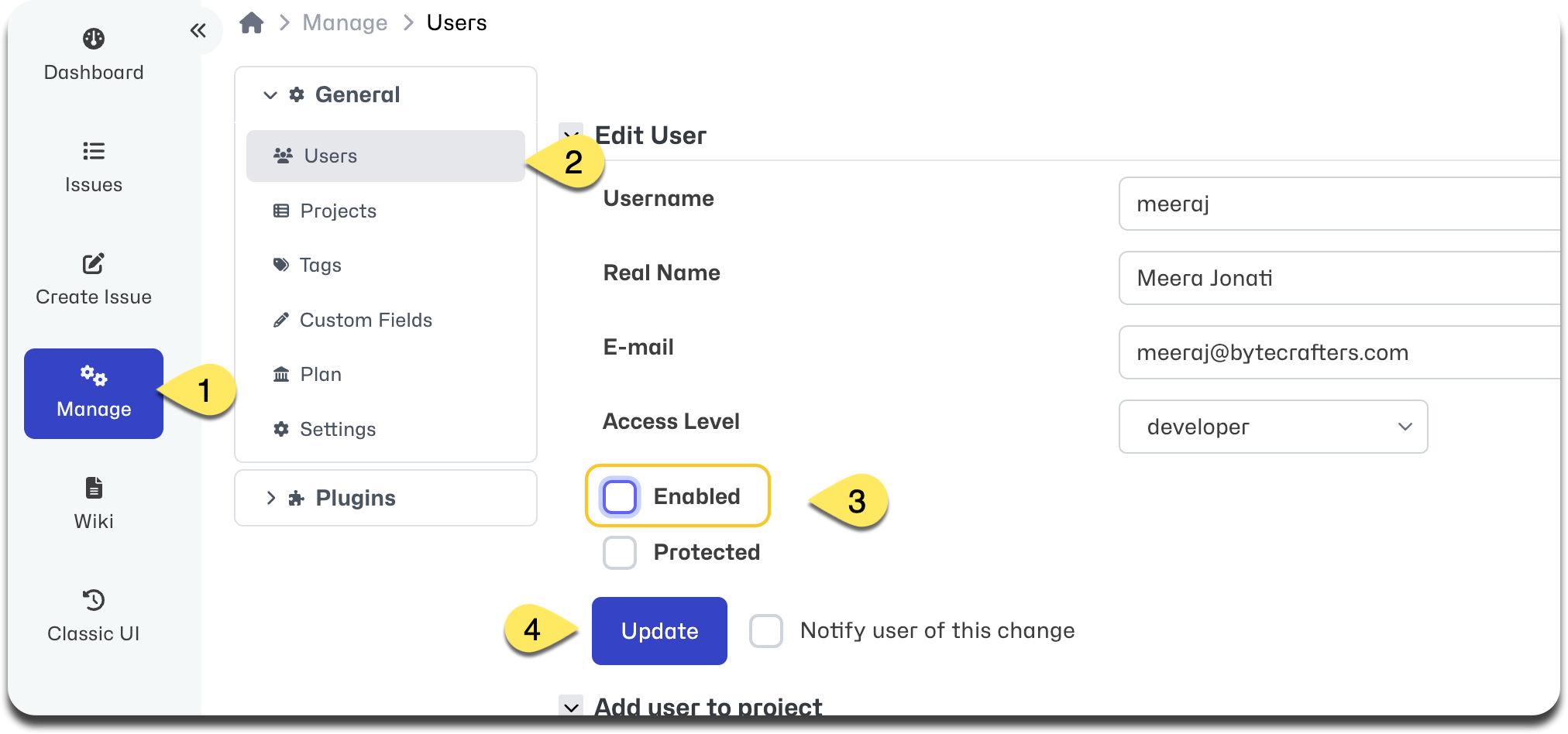Tick the Protected checkbox
The width and height of the screenshot is (1568, 734).
[x=620, y=553]
